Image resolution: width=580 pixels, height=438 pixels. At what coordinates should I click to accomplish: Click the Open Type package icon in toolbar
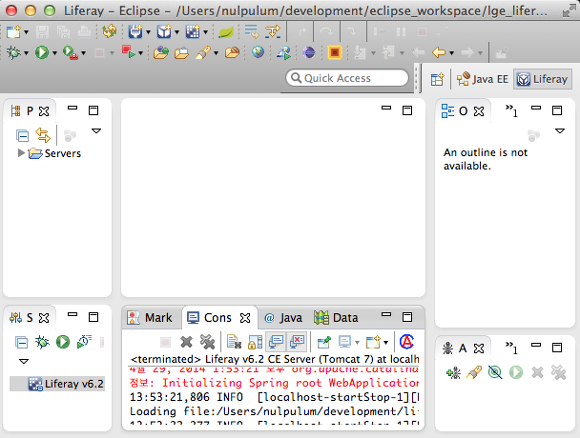pyautogui.click(x=161, y=53)
